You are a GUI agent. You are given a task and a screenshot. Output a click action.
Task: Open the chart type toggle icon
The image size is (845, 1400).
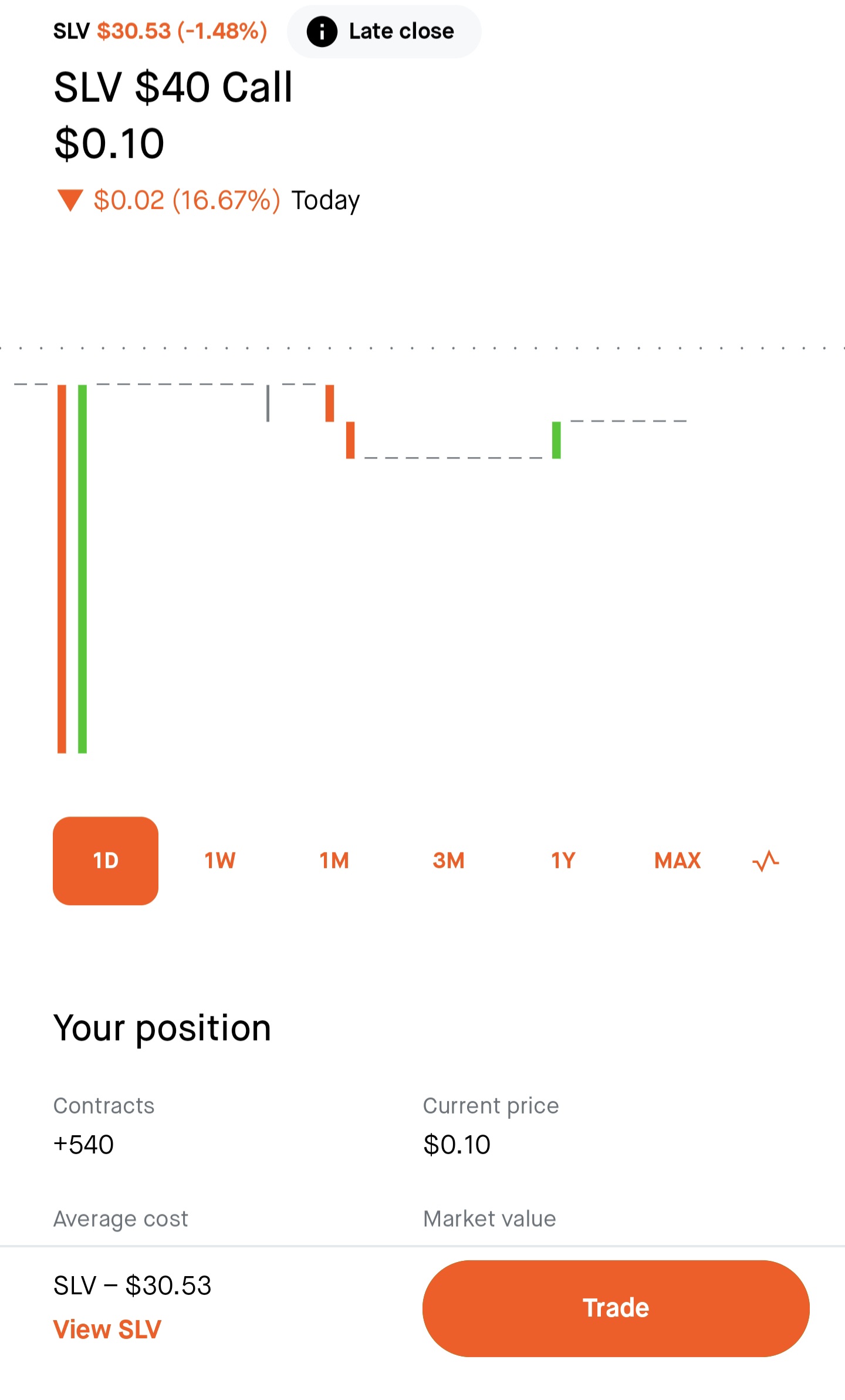pyautogui.click(x=765, y=861)
